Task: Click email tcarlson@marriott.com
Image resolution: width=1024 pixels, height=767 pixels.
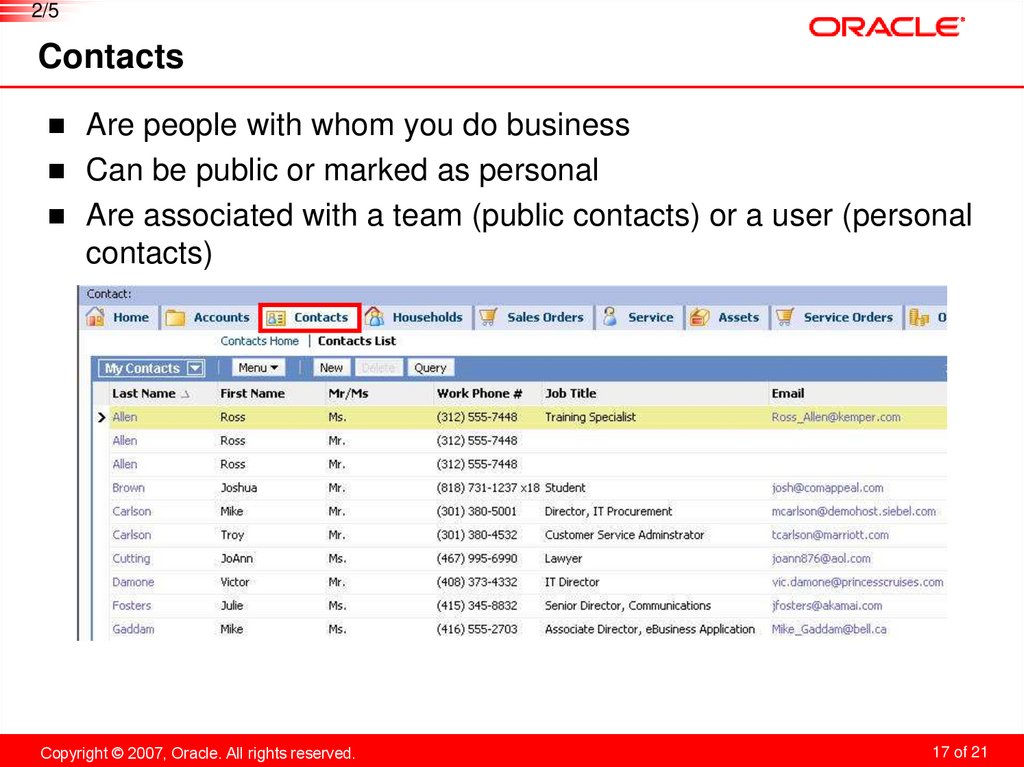Action: coord(830,535)
